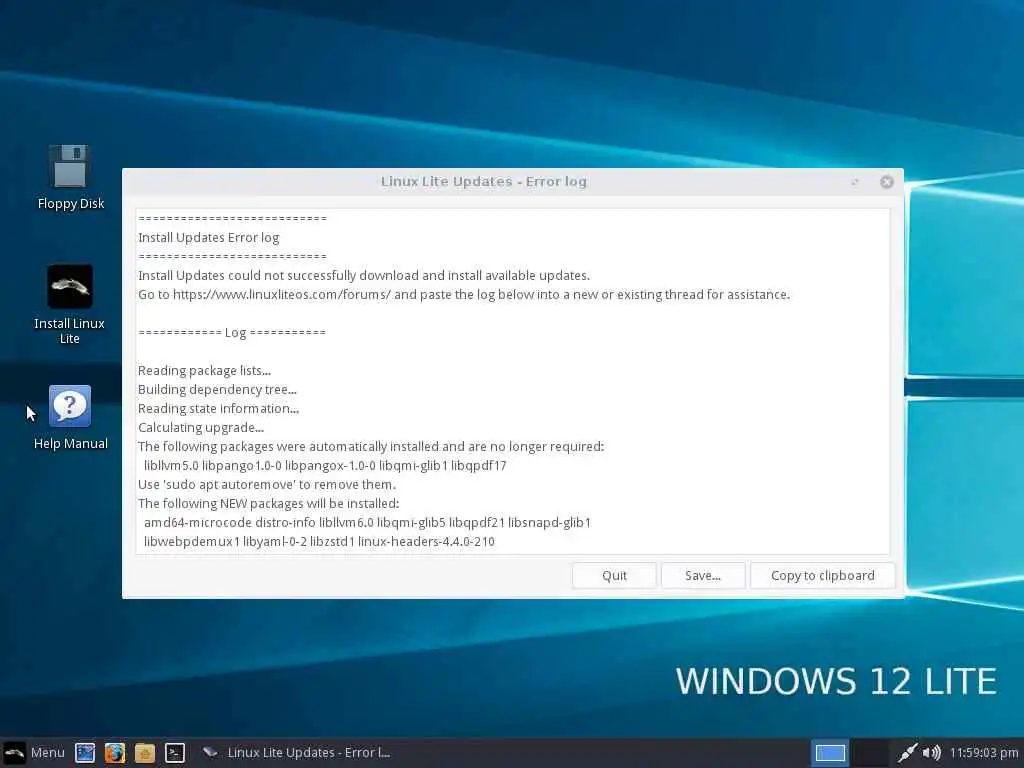Close the Error log window
Image resolution: width=1024 pixels, height=768 pixels.
886,182
